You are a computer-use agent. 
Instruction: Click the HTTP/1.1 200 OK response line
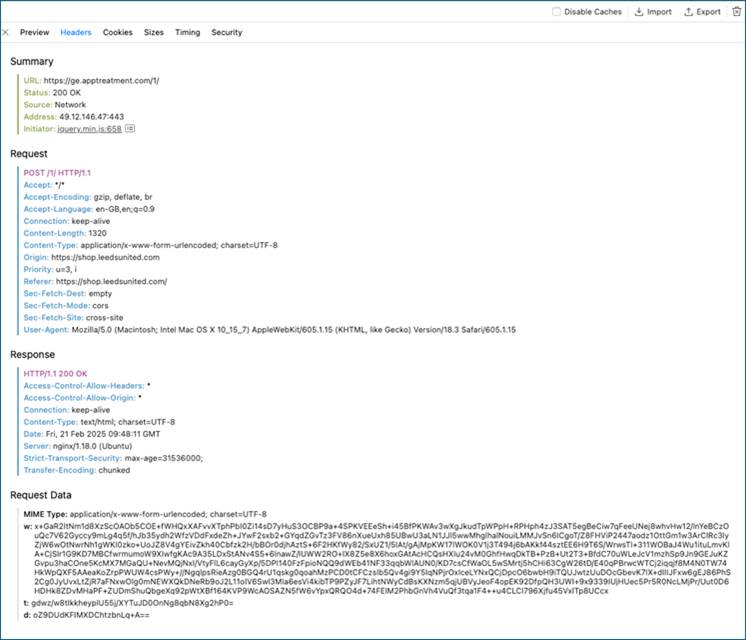point(55,374)
